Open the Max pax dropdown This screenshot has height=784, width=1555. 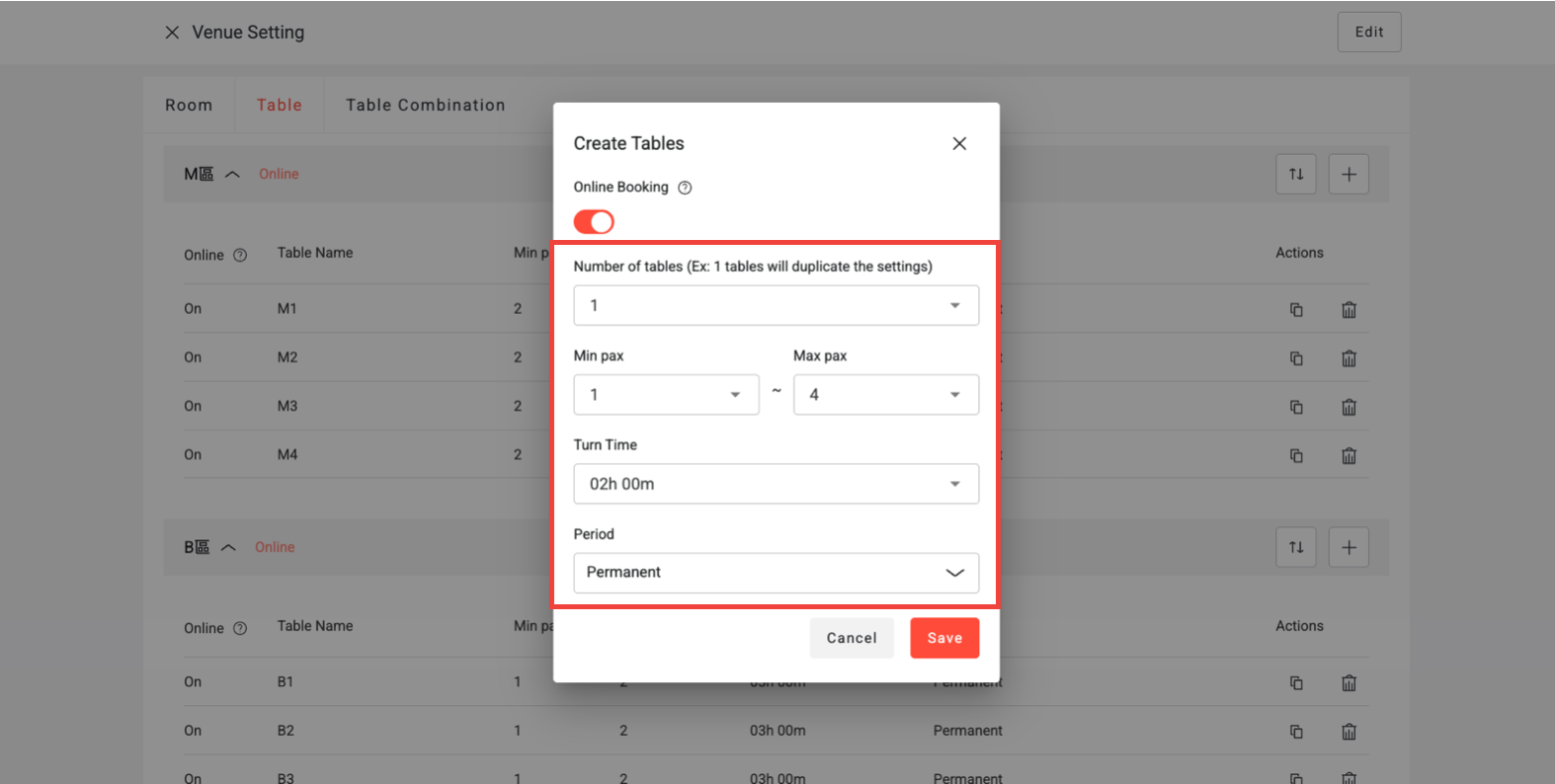[885, 395]
